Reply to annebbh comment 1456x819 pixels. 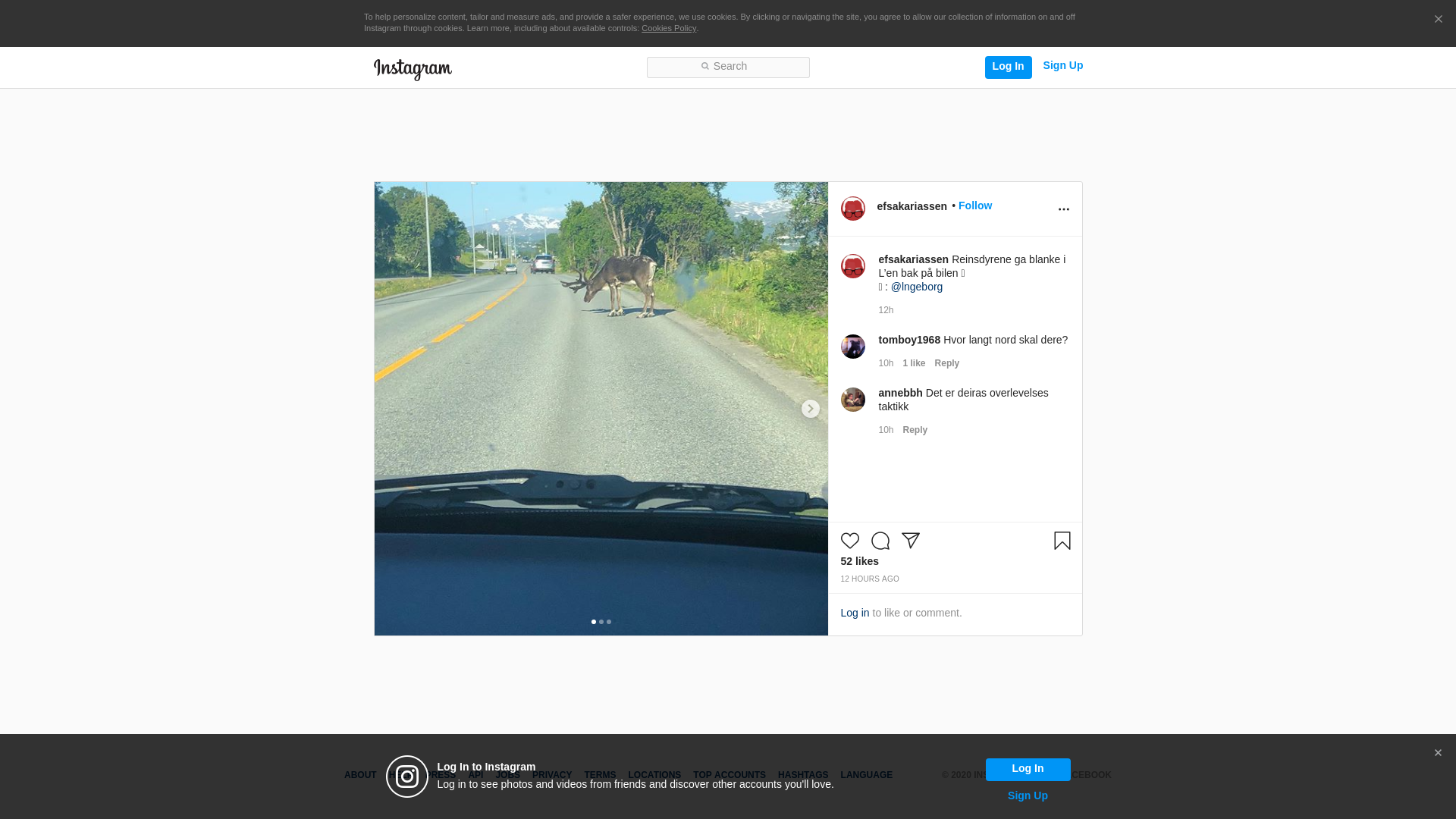tap(915, 430)
